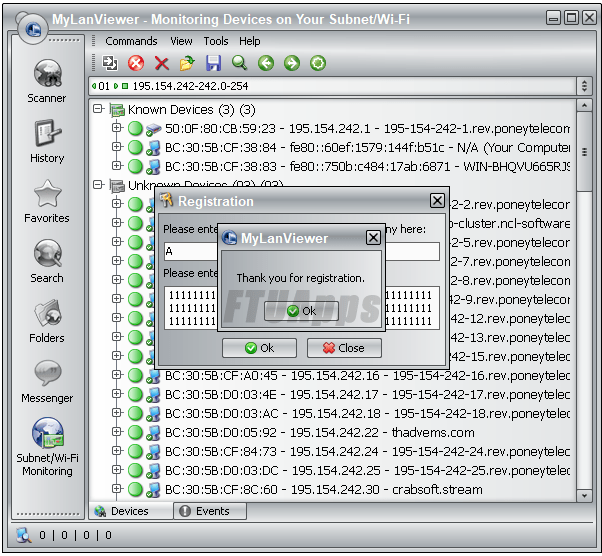Image resolution: width=602 pixels, height=556 pixels.
Task: Click the subnet range spinner arrows
Action: click(x=584, y=86)
